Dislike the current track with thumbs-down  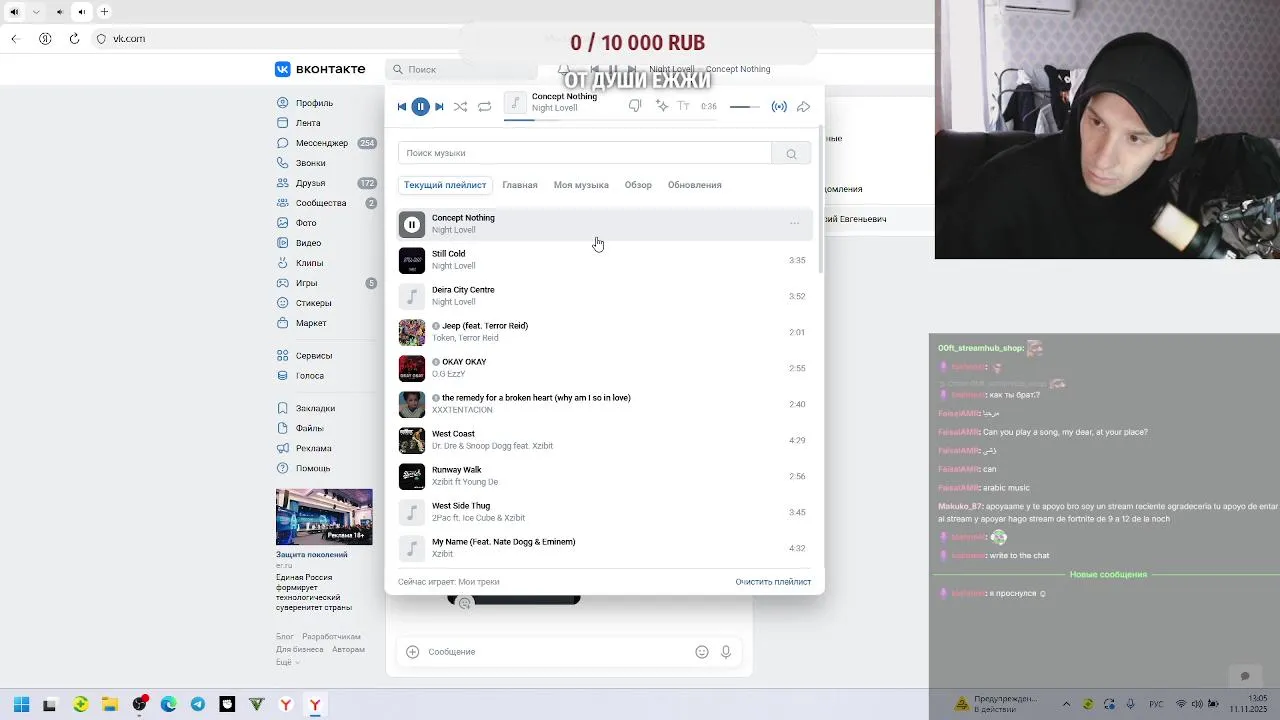(635, 106)
